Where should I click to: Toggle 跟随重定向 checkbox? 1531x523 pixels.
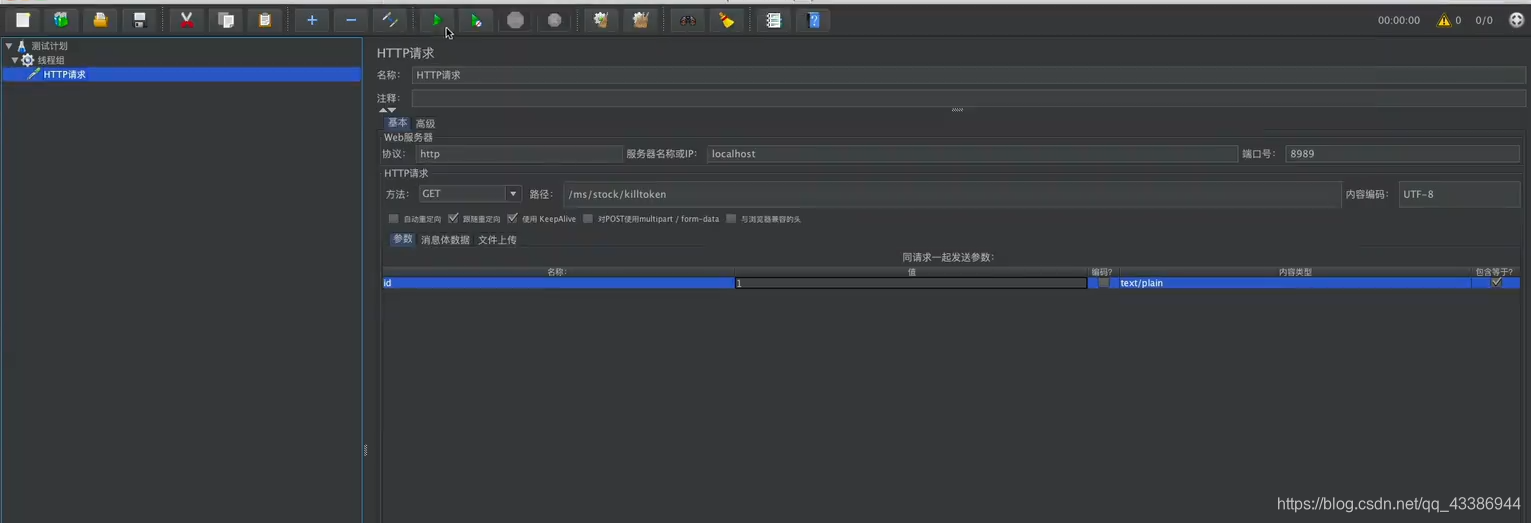453,218
